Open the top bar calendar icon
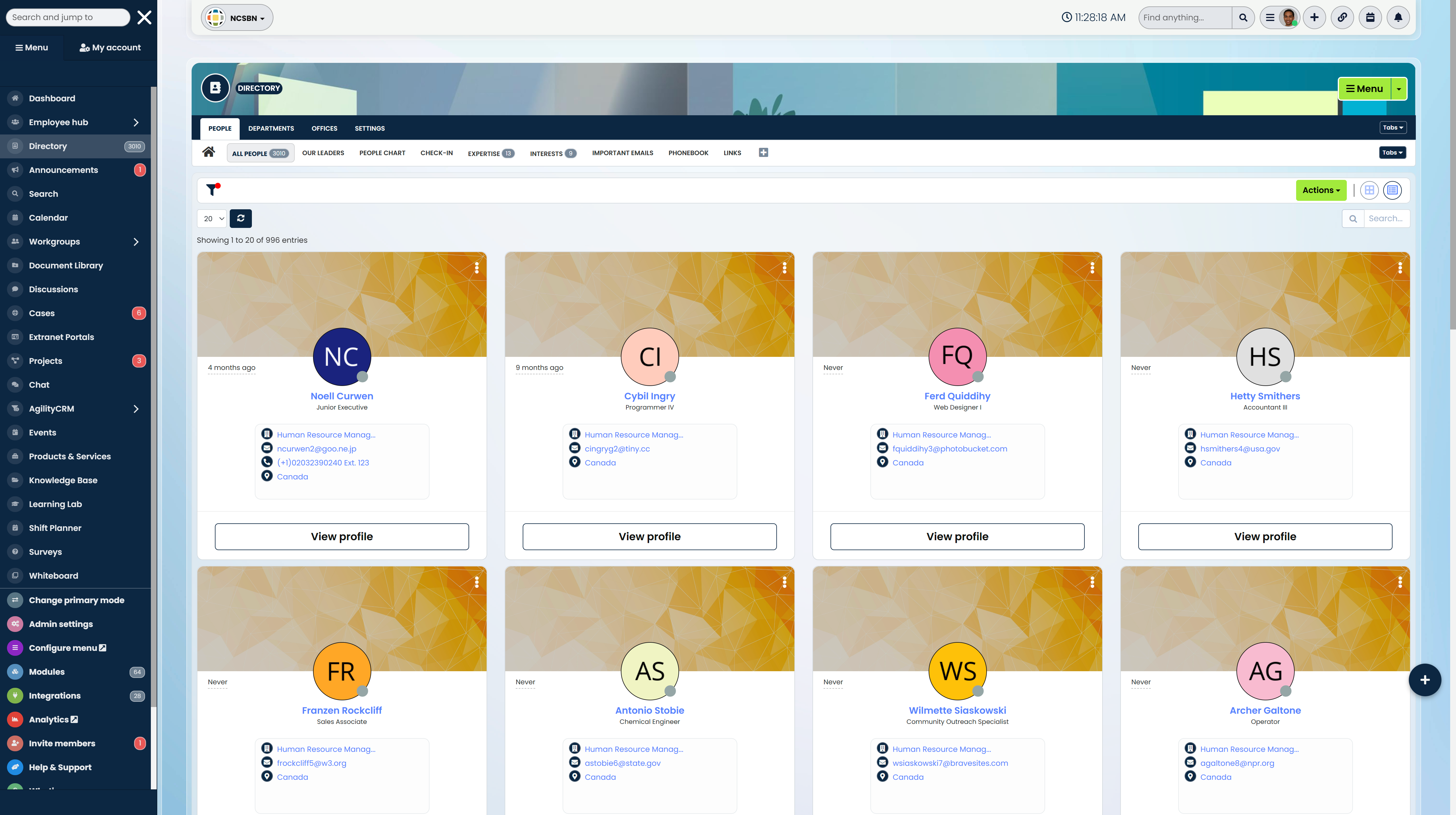The image size is (1456, 815). click(1370, 17)
